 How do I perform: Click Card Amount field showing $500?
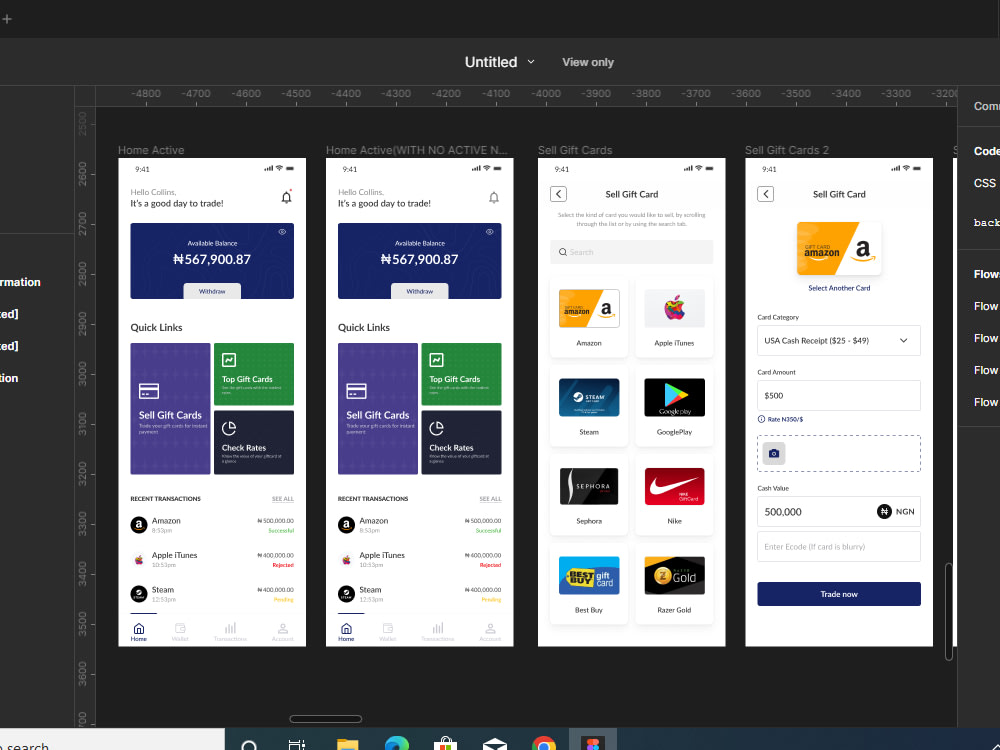click(x=839, y=395)
